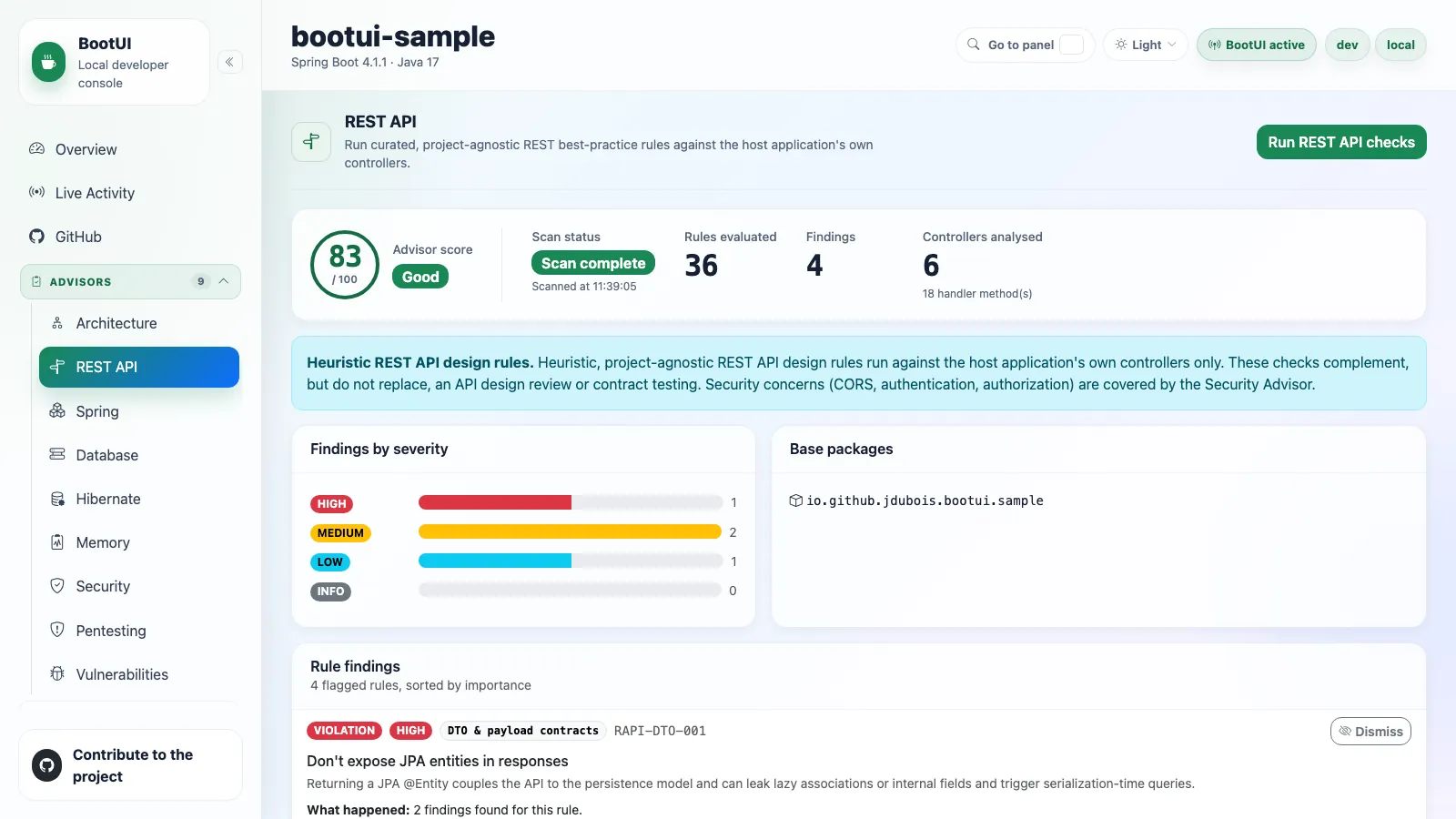Click the INFO severity badge
Screen dimensions: 1456x819
(330, 591)
